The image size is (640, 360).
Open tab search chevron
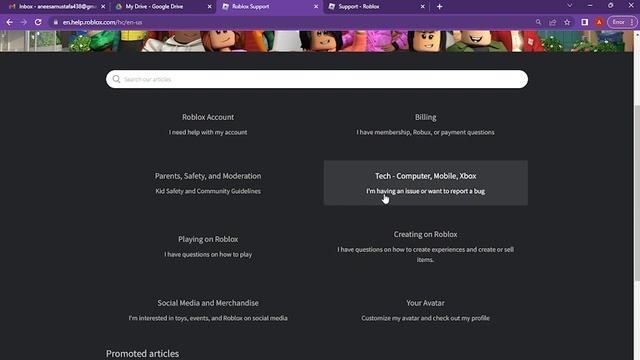569,6
